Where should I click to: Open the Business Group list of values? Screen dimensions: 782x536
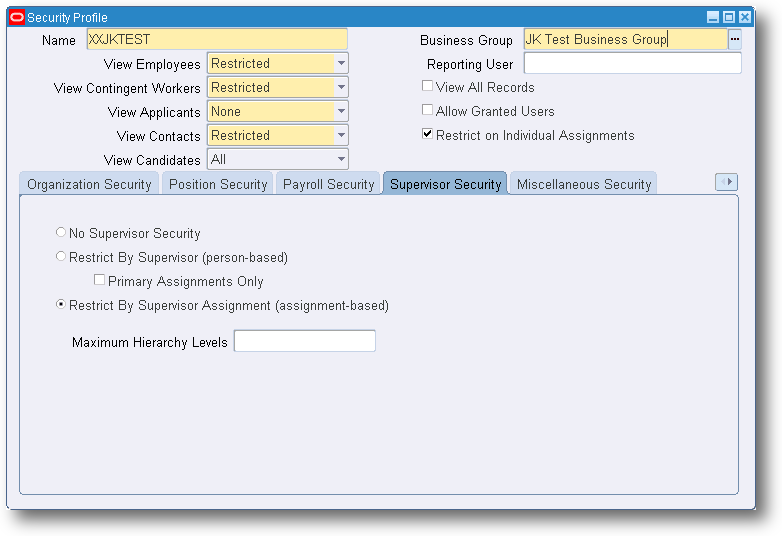point(735,39)
